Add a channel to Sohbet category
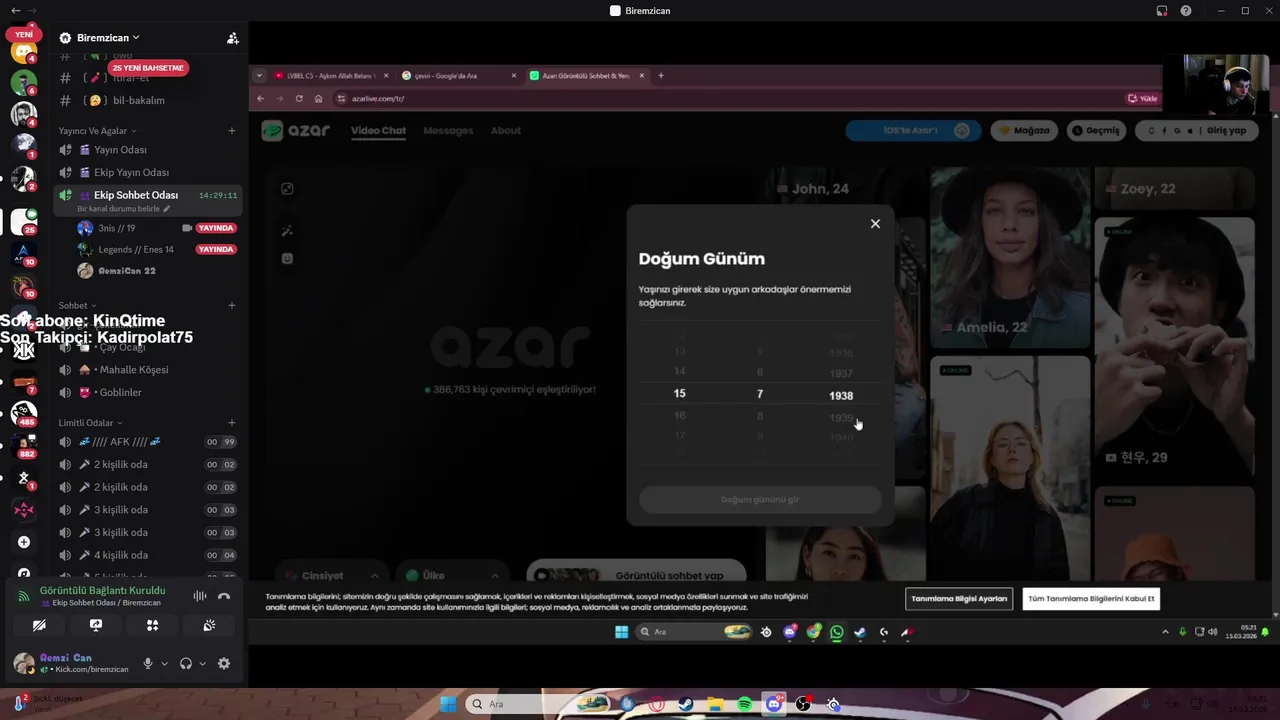 (x=232, y=305)
